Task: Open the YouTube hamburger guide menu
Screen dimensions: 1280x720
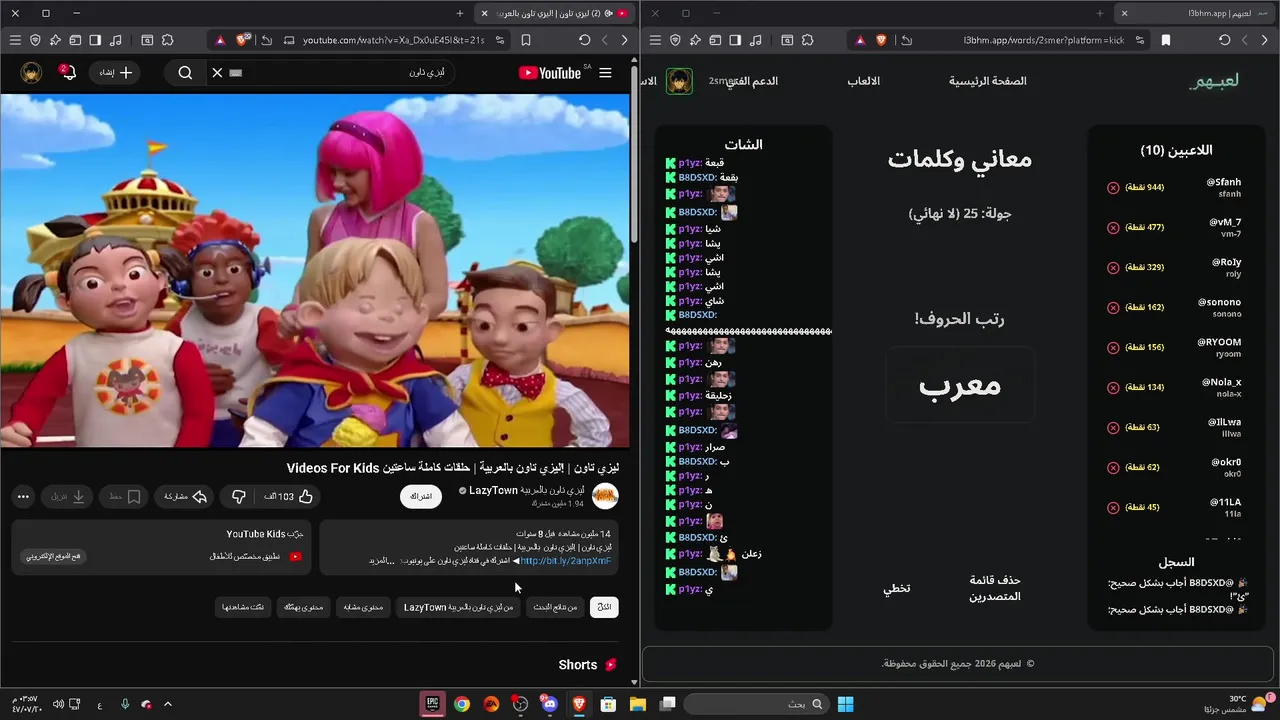Action: click(605, 73)
